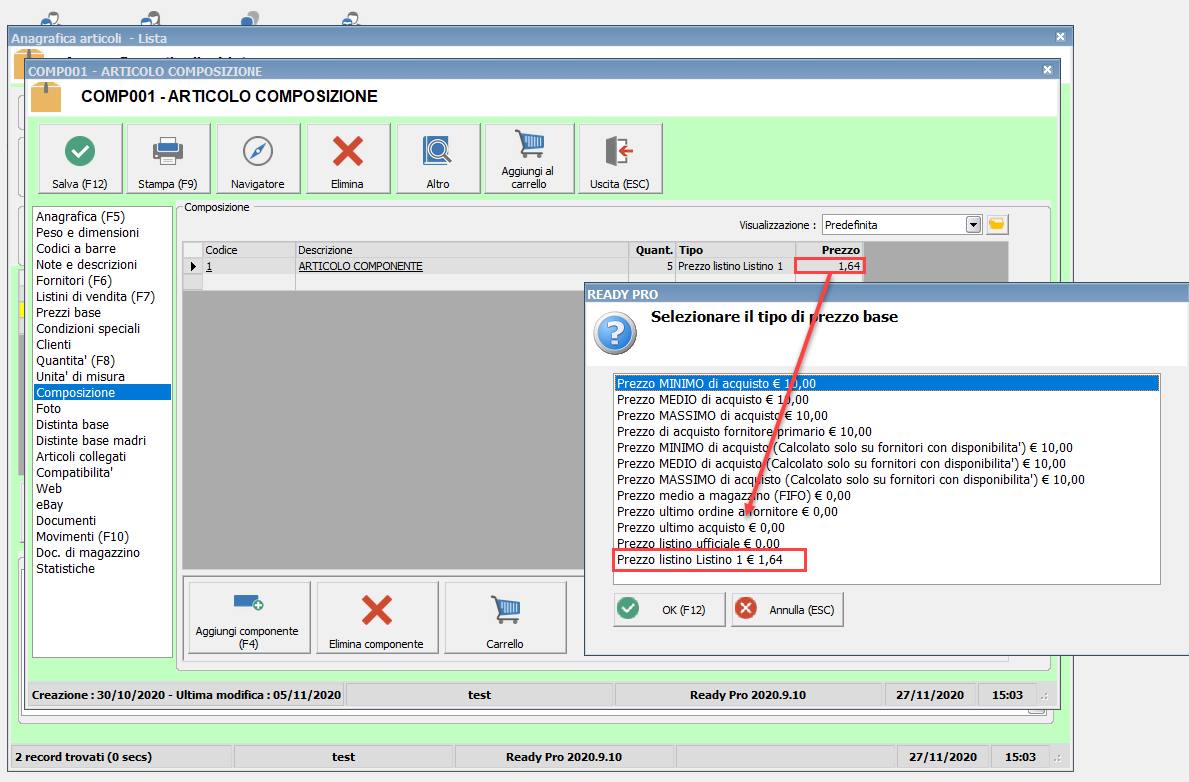Delete article with Elimina toolbar button
The height and width of the screenshot is (782, 1189).
(347, 159)
